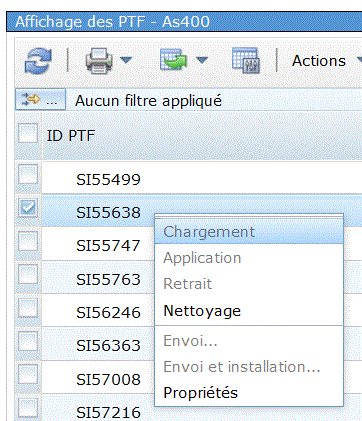Viewport: 362px width, 421px height.
Task: Uncheck the SI55638 row checkbox
Action: pos(28,208)
